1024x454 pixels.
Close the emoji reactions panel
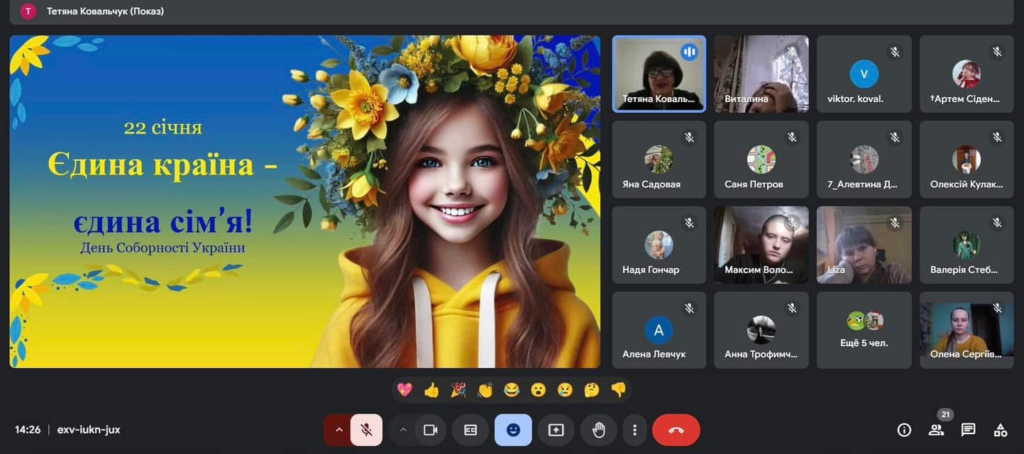tap(513, 430)
